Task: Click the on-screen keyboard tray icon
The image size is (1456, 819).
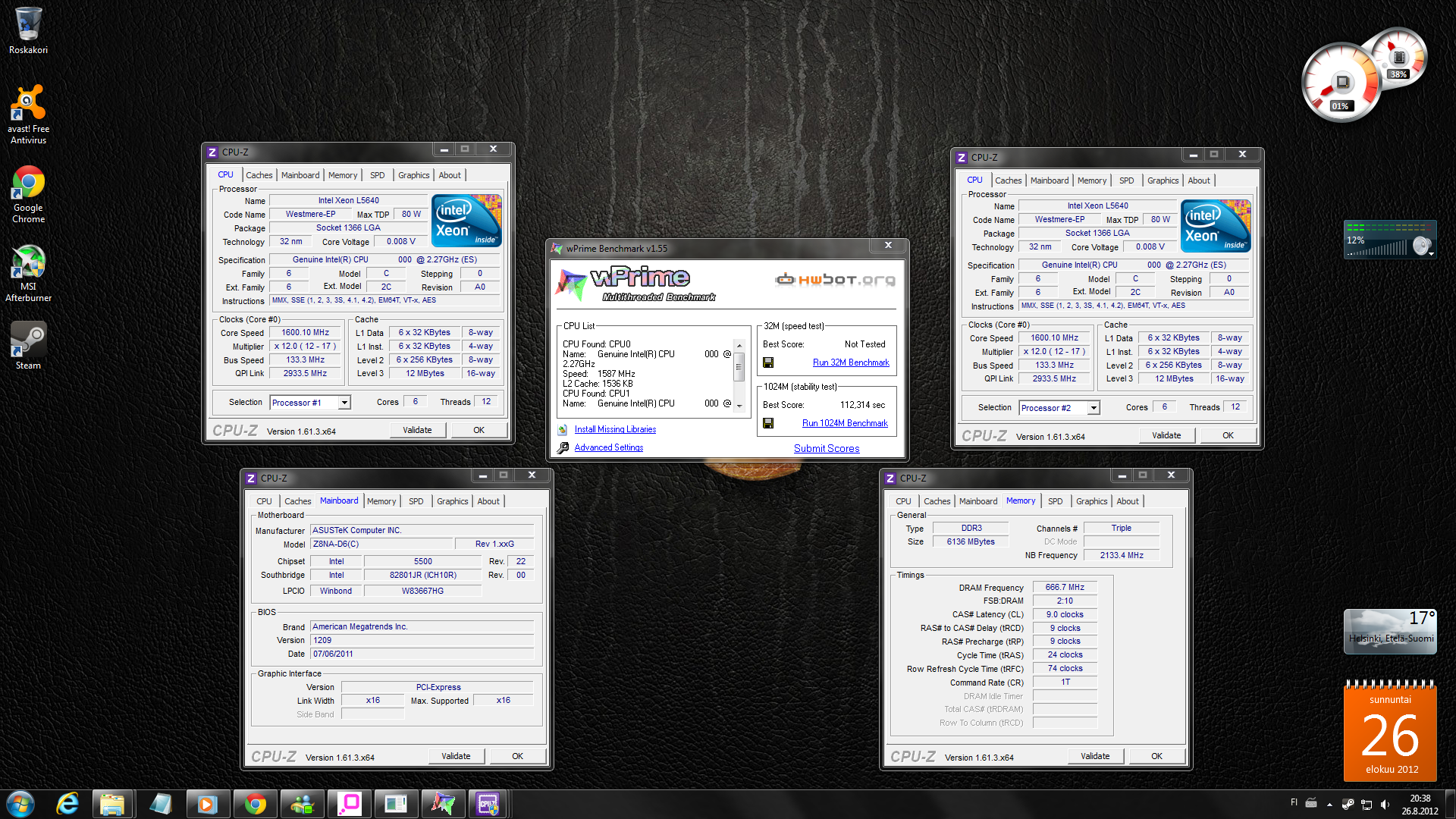Action: (1311, 803)
